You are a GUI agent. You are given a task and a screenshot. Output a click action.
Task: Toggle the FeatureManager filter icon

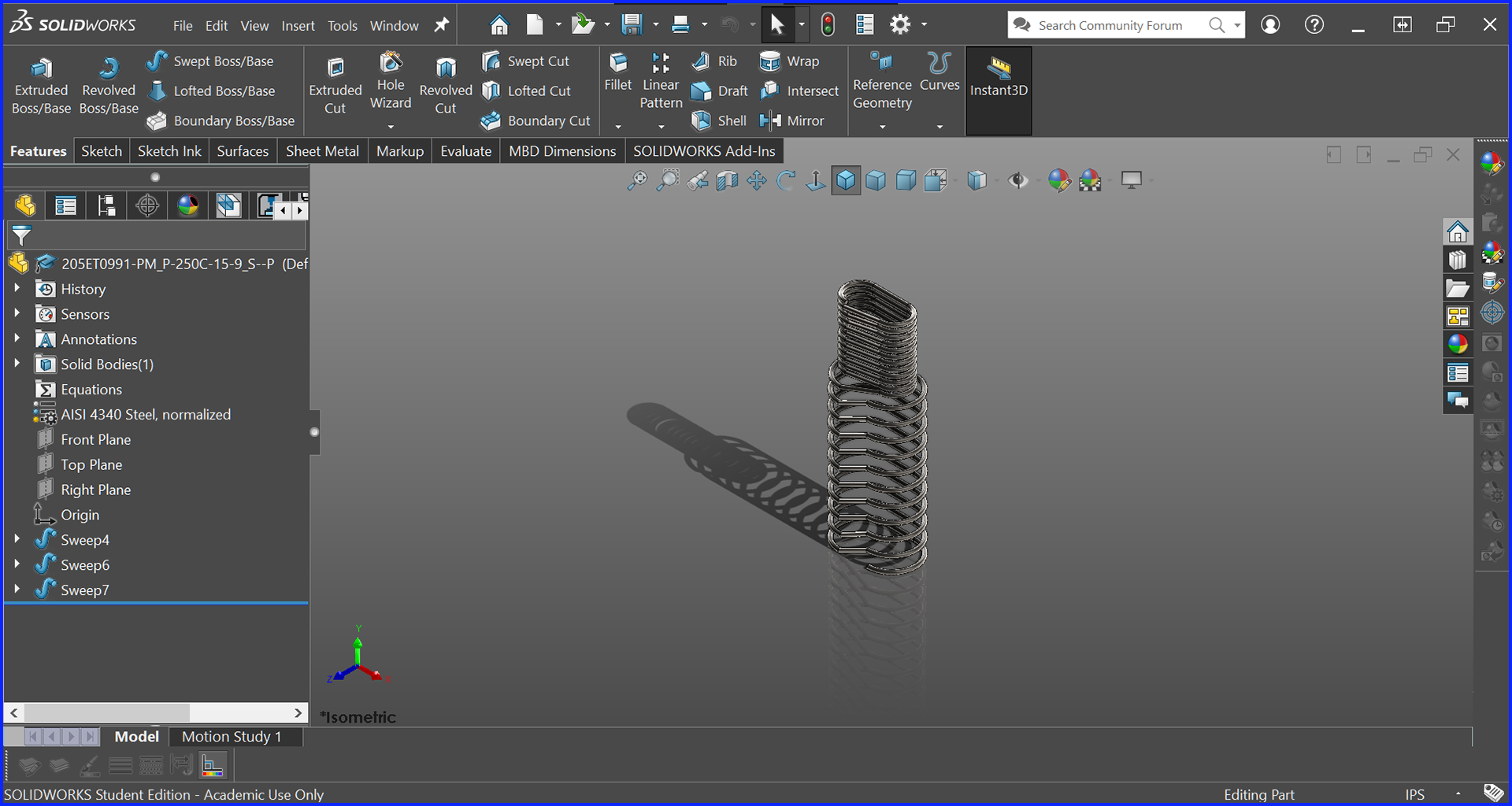(x=21, y=235)
